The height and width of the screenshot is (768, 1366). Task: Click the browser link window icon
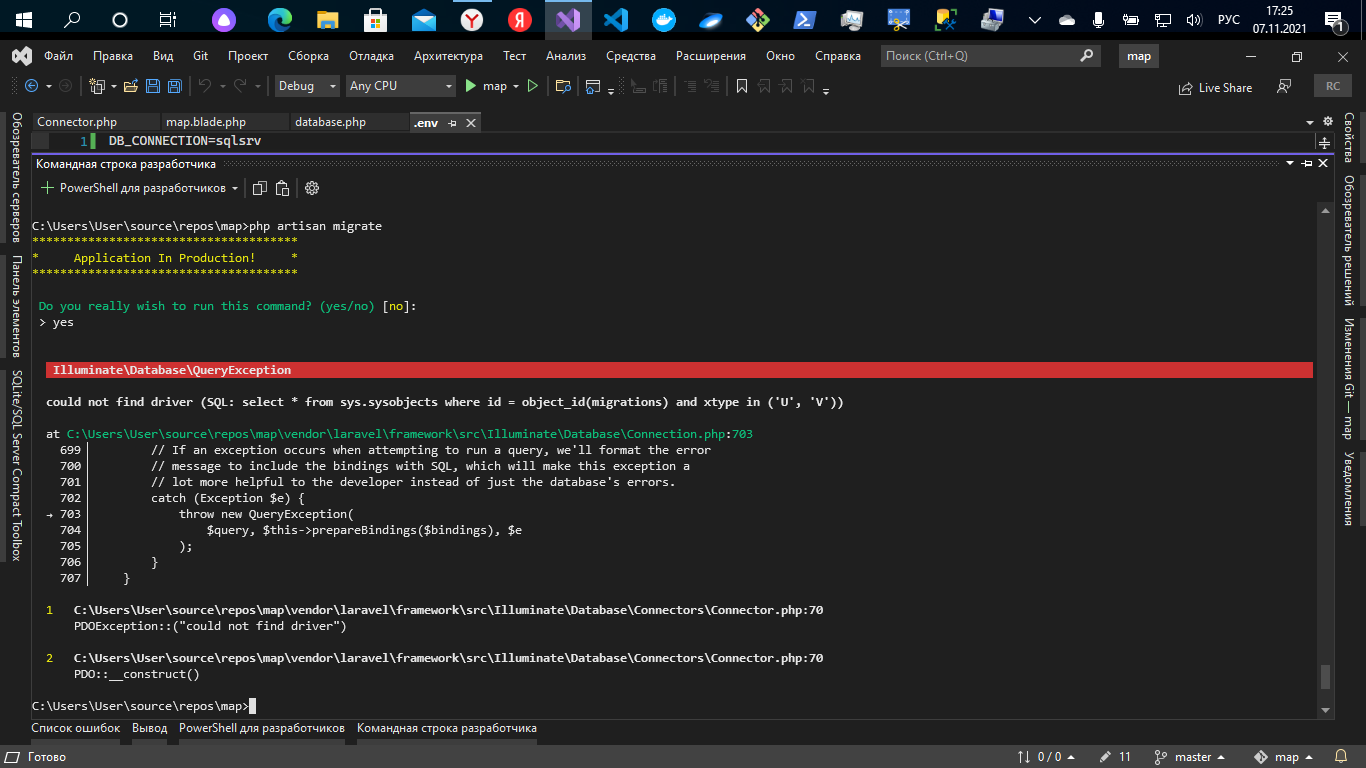click(x=593, y=86)
